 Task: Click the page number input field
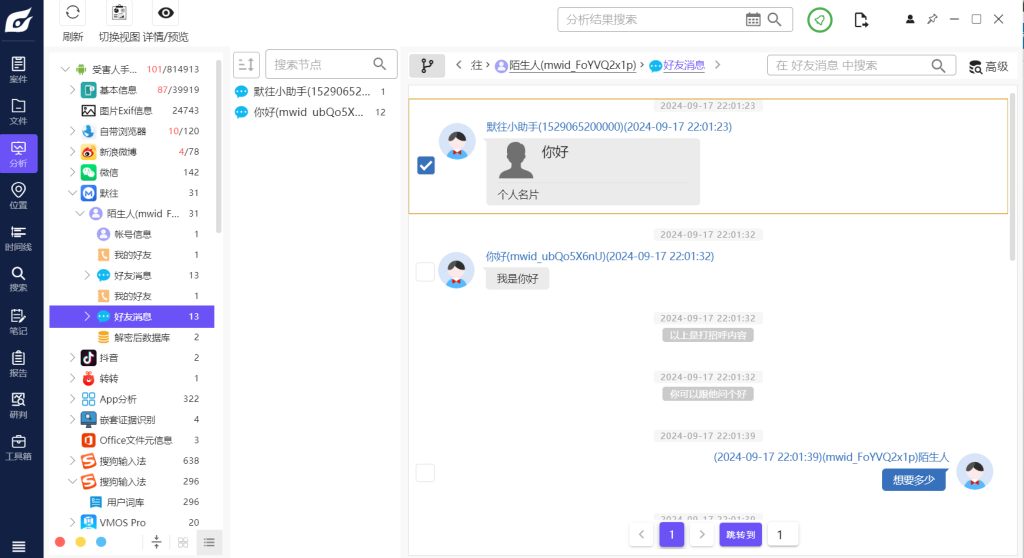[782, 534]
